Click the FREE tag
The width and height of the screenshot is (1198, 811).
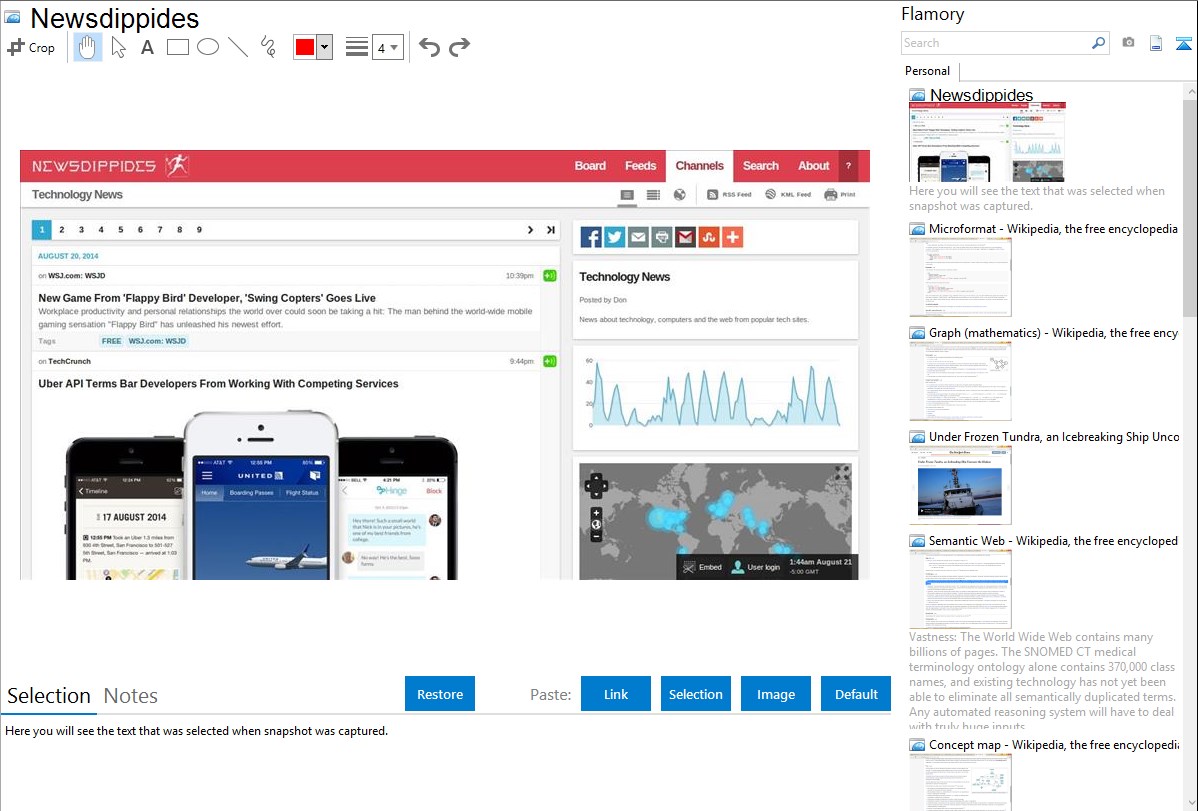[x=112, y=341]
